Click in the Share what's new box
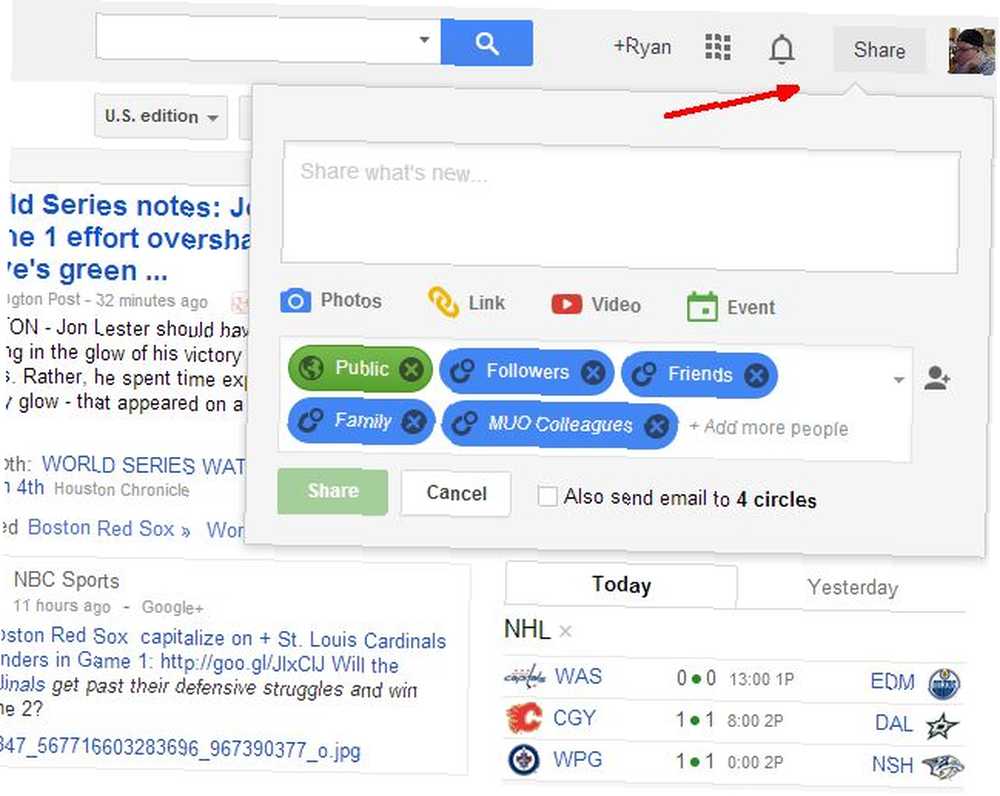 [x=621, y=209]
